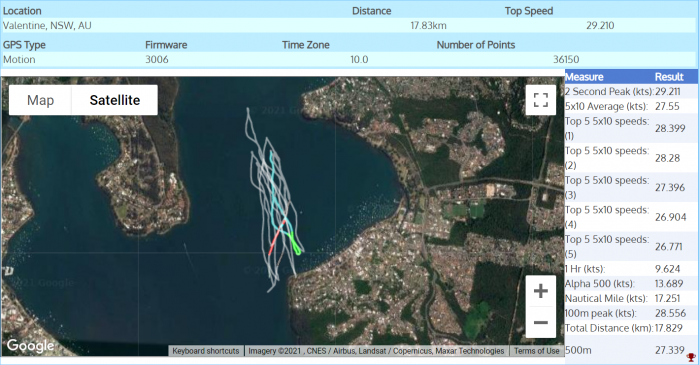This screenshot has width=700, height=365.
Task: Click the Result column header
Action: coord(669,77)
